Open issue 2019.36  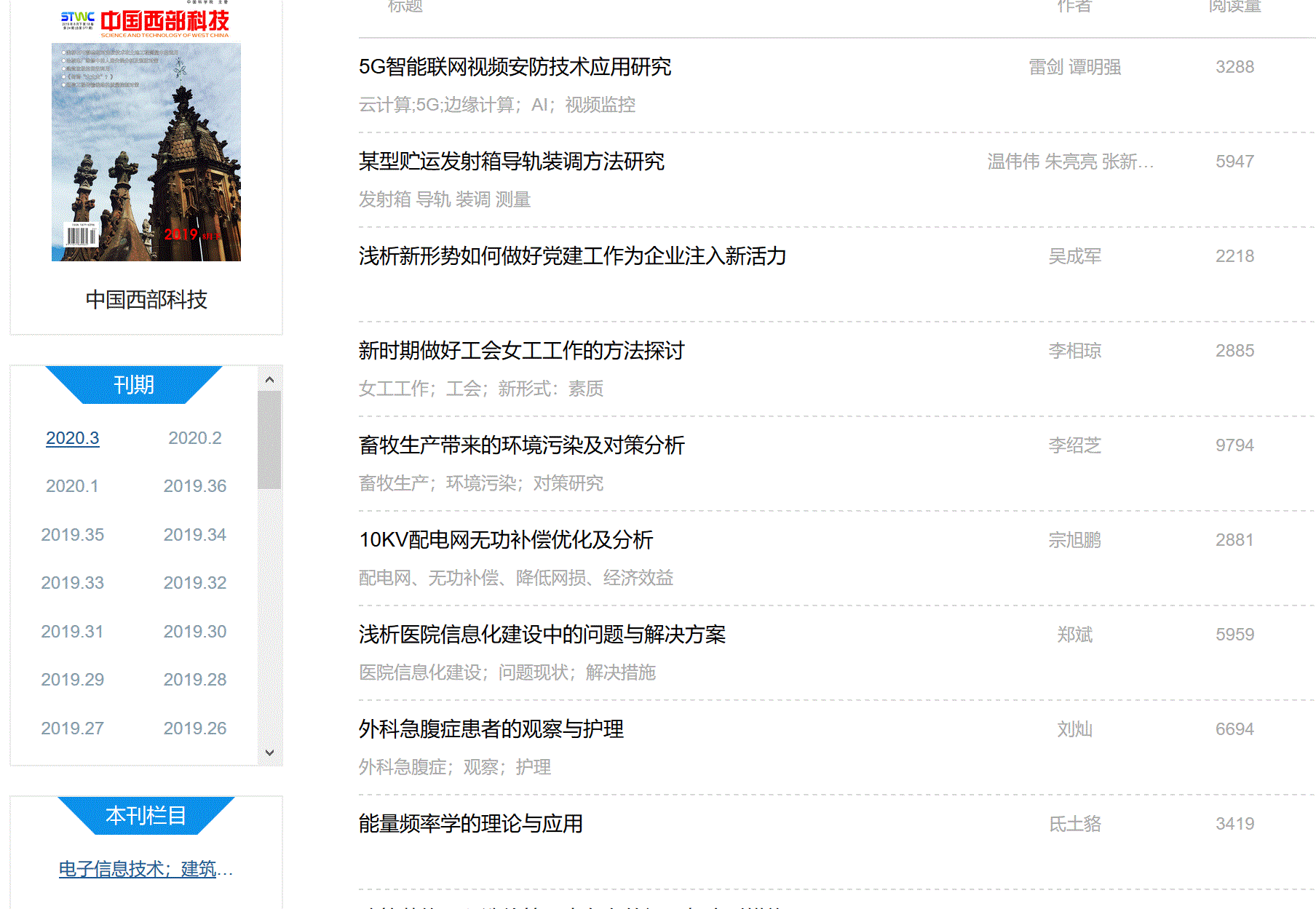point(194,486)
